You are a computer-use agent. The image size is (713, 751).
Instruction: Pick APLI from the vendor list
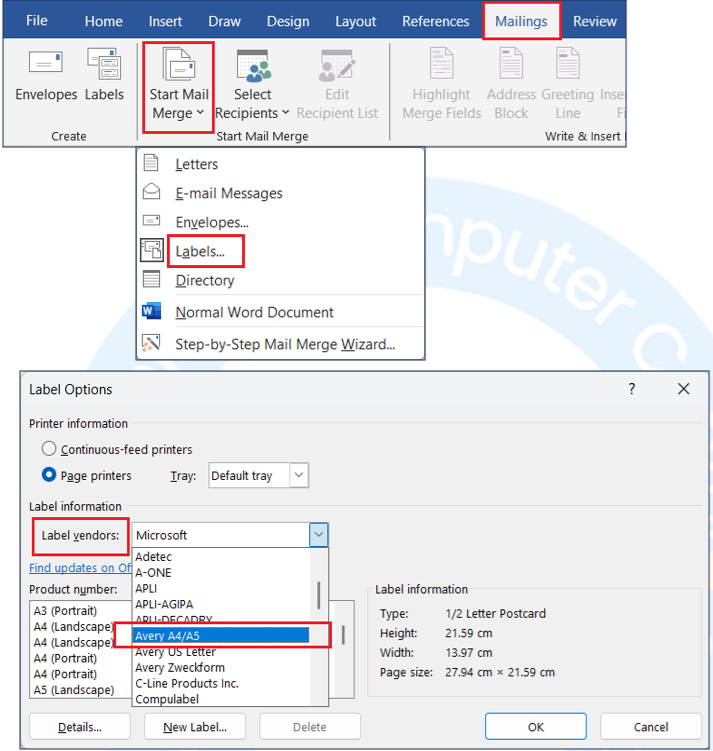pos(221,588)
